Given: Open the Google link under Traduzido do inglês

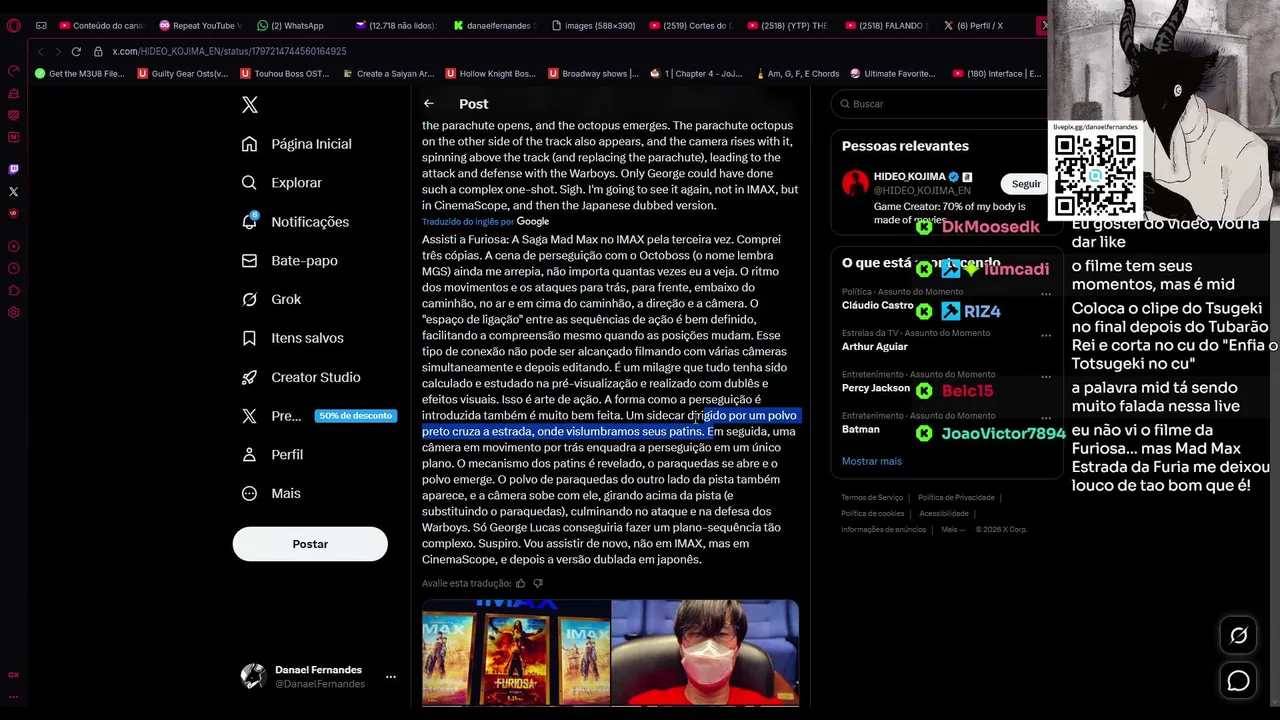Looking at the screenshot, I should [533, 221].
